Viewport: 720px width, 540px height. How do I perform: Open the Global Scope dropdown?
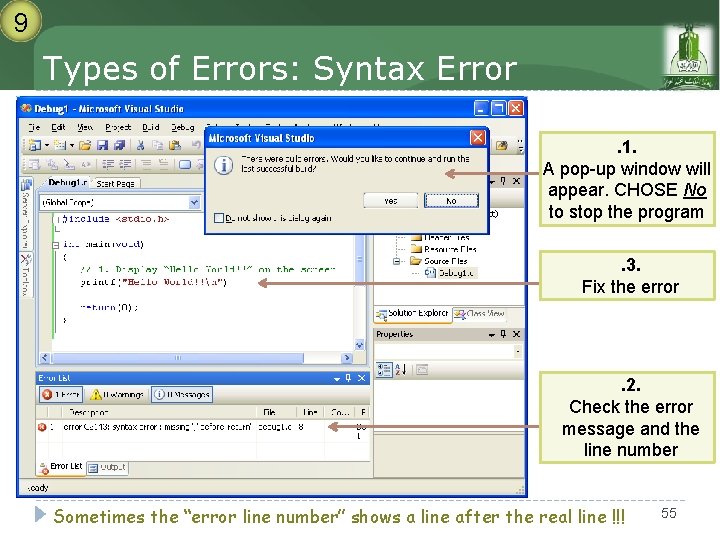194,202
